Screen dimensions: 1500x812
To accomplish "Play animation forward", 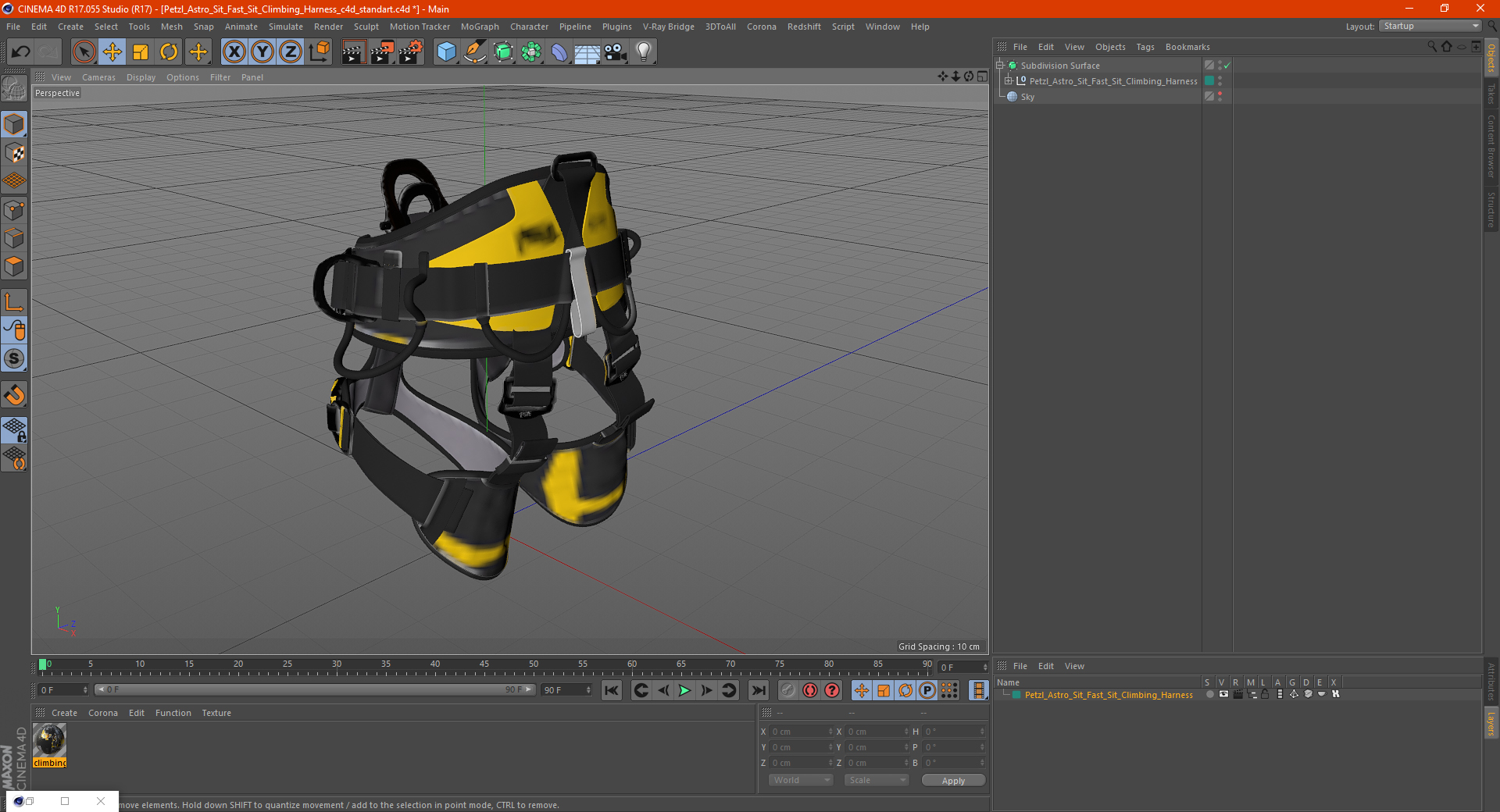I will (x=685, y=690).
